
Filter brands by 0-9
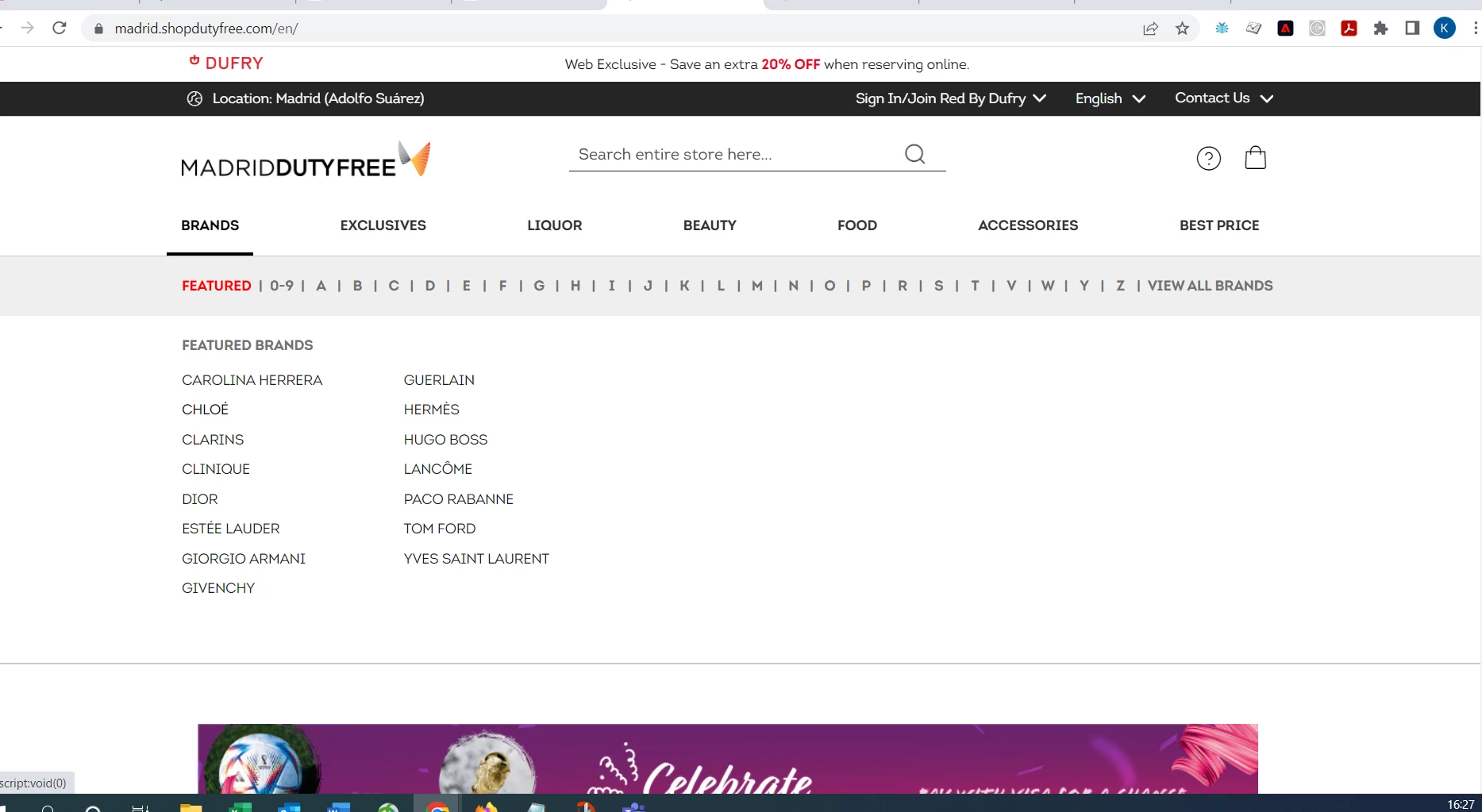pyautogui.click(x=281, y=286)
